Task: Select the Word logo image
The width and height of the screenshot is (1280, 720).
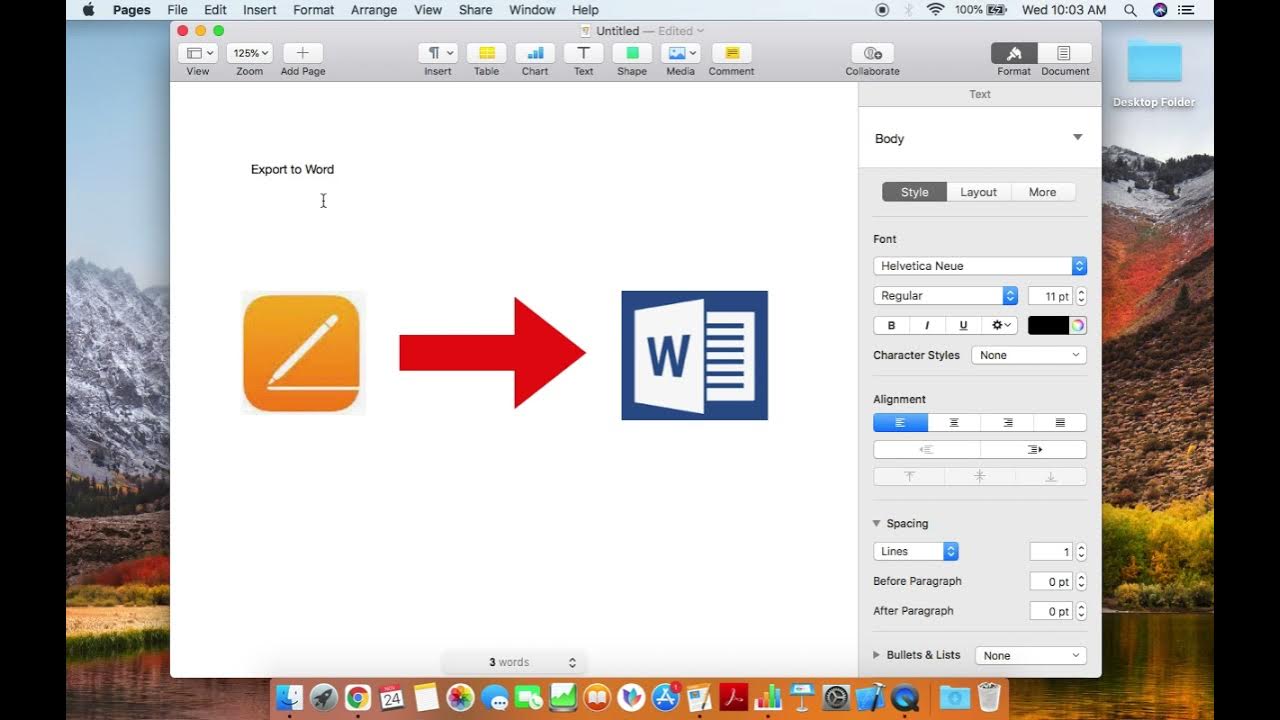Action: (695, 355)
